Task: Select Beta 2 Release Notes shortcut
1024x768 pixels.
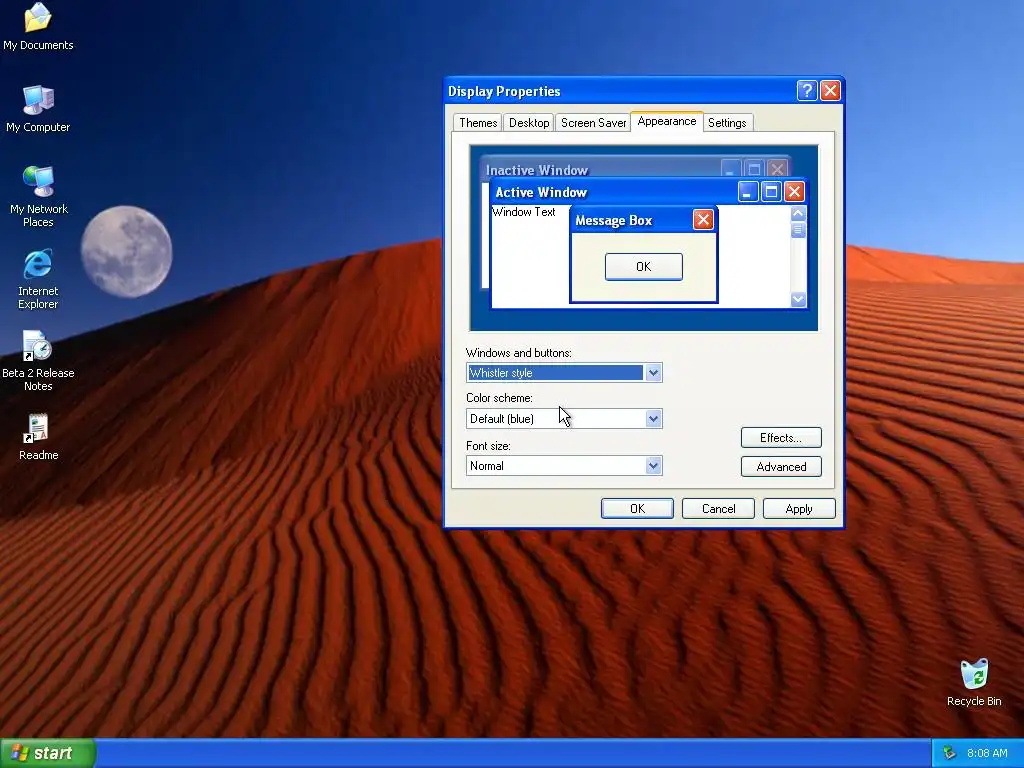Action: 38,360
